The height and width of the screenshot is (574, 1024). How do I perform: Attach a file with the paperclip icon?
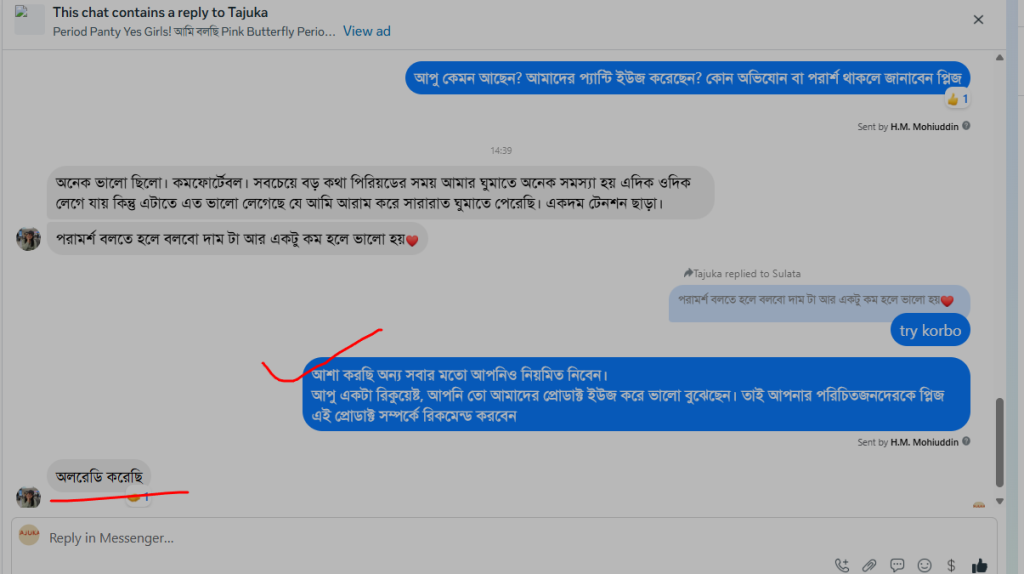point(869,565)
